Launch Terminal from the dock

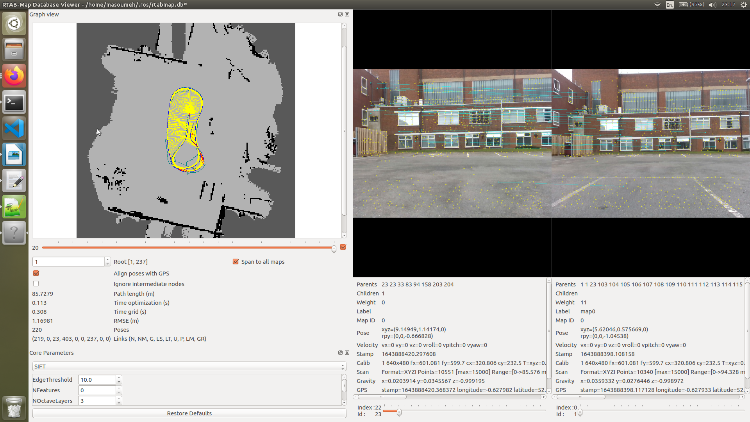coord(15,101)
